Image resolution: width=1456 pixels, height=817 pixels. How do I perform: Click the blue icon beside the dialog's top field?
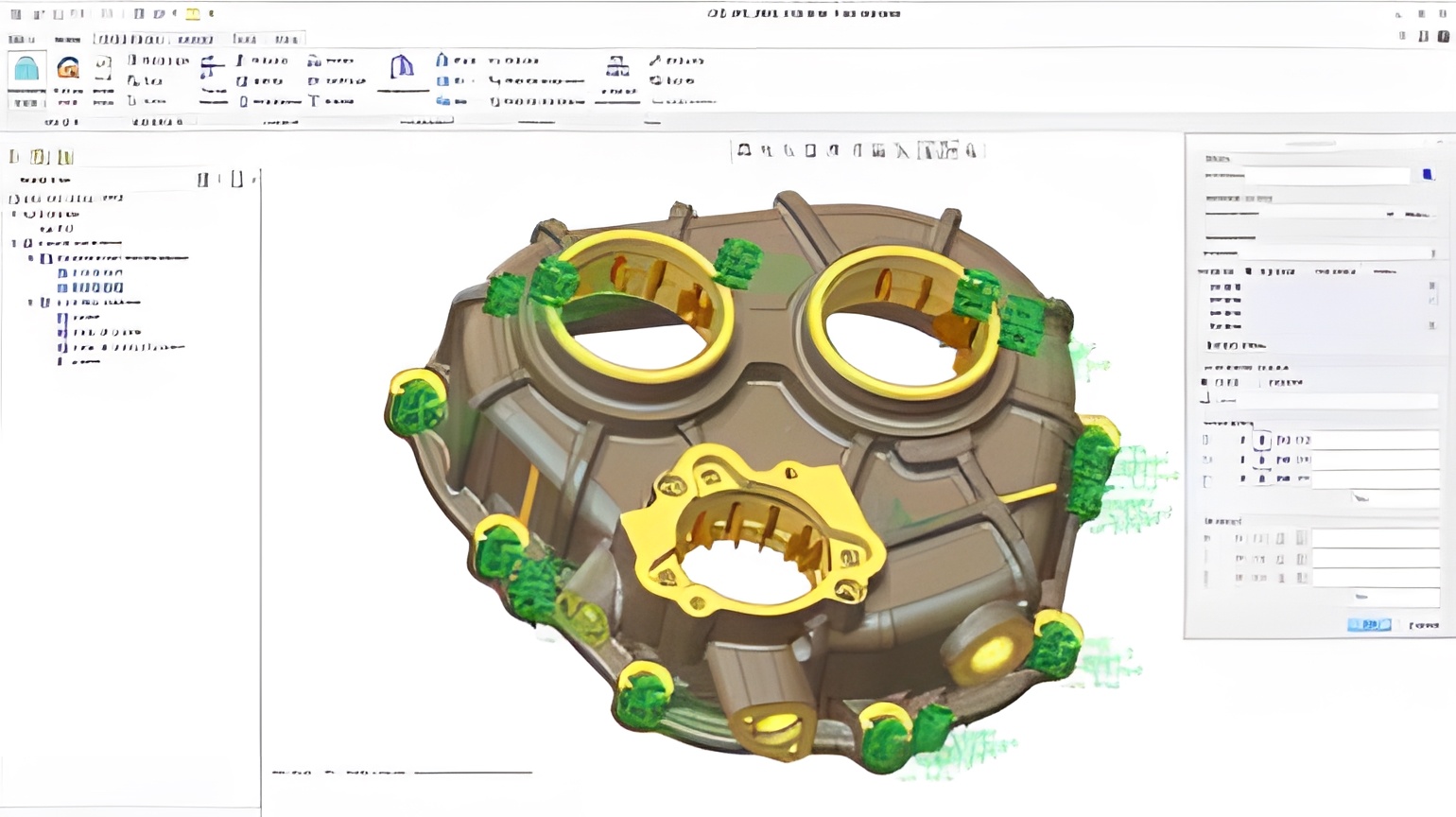tap(1428, 175)
